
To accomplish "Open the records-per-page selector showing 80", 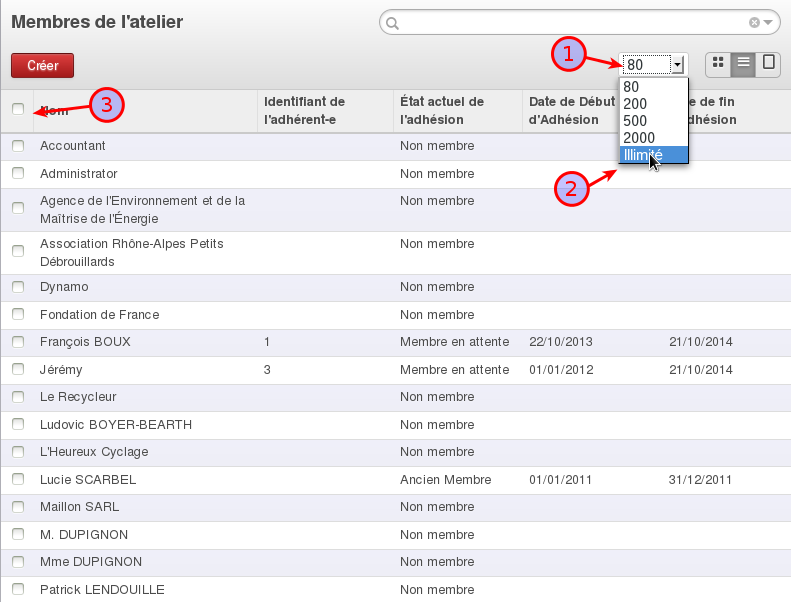I will (653, 65).
